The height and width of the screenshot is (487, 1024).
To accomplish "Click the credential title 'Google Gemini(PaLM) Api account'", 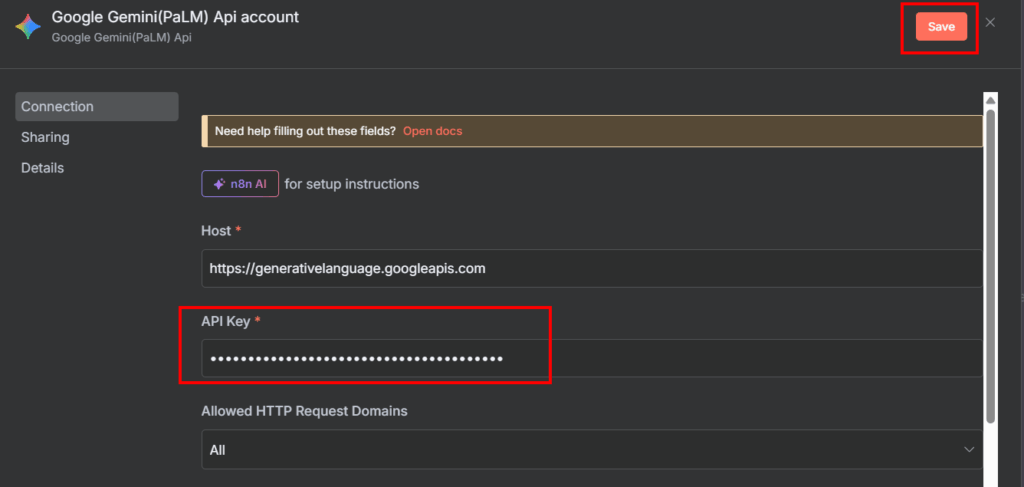I will point(175,18).
